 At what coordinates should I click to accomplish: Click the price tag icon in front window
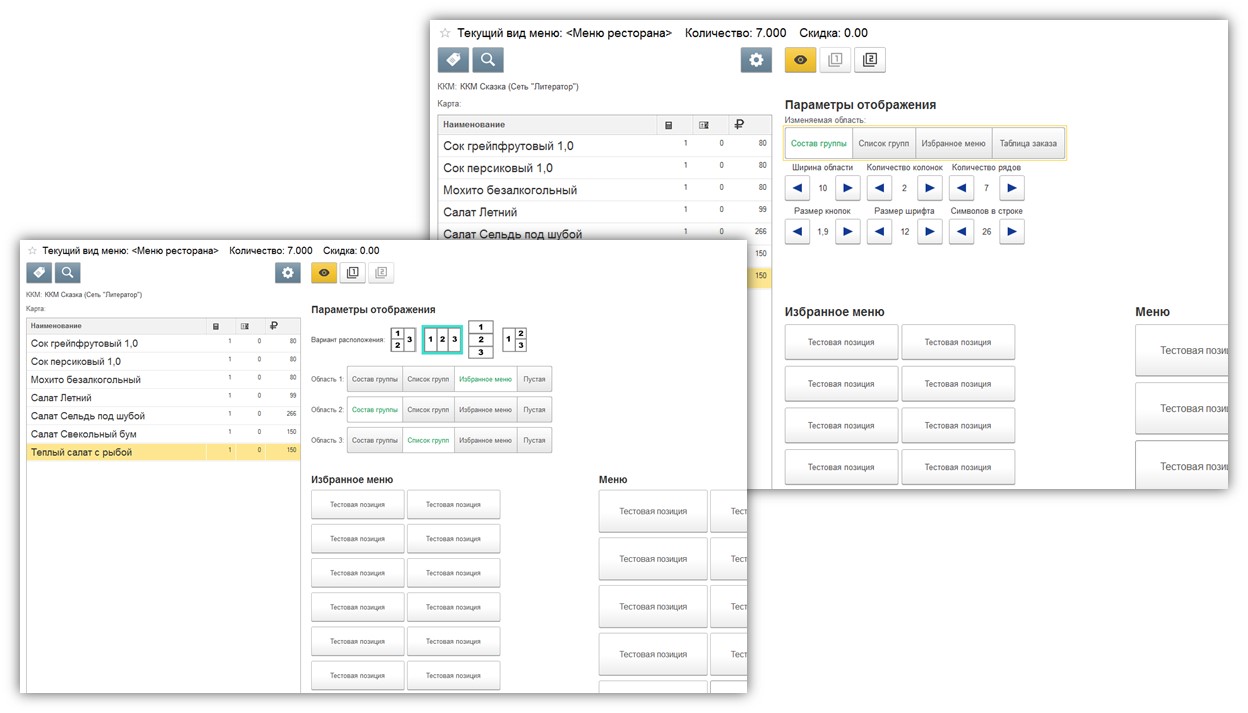pyautogui.click(x=39, y=272)
